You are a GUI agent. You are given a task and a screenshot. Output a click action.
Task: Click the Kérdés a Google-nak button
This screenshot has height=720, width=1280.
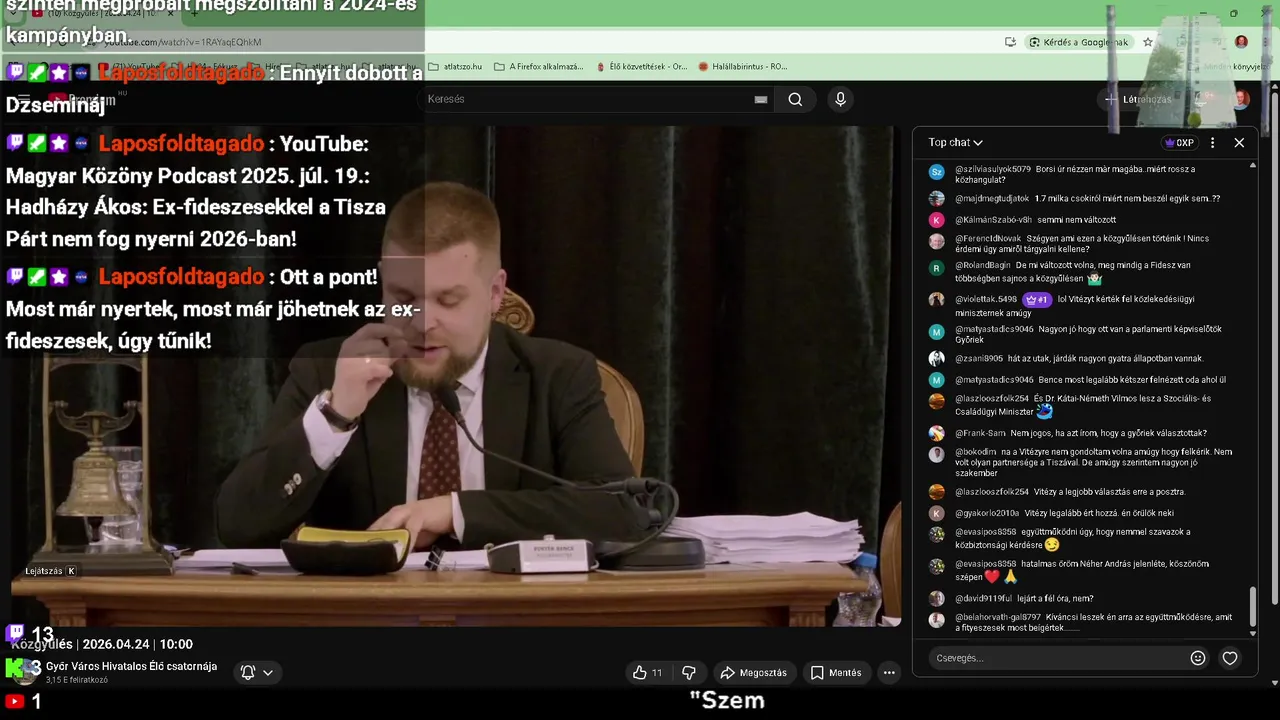[x=1079, y=42]
